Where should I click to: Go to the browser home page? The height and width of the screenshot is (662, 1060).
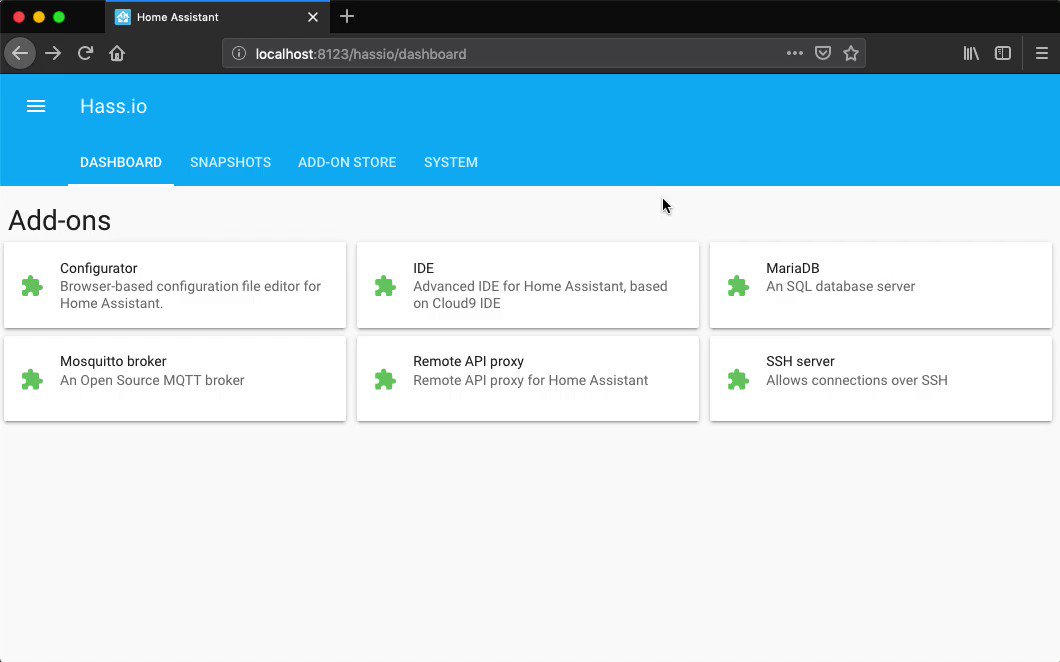117,53
